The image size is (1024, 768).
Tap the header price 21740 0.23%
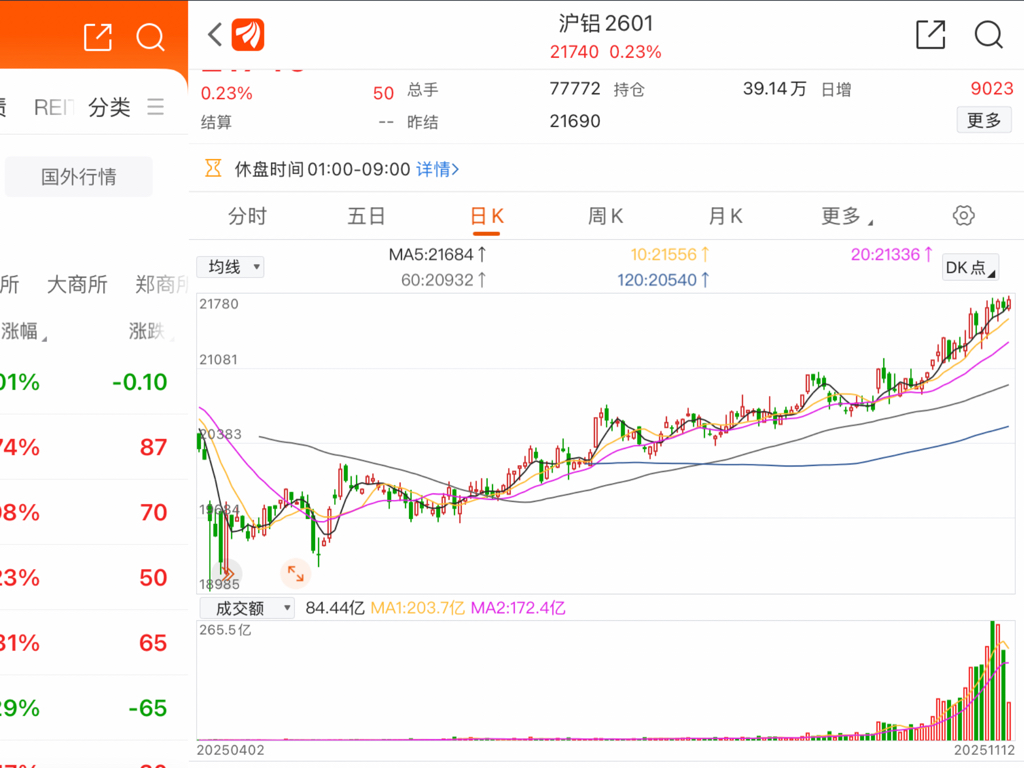[605, 52]
